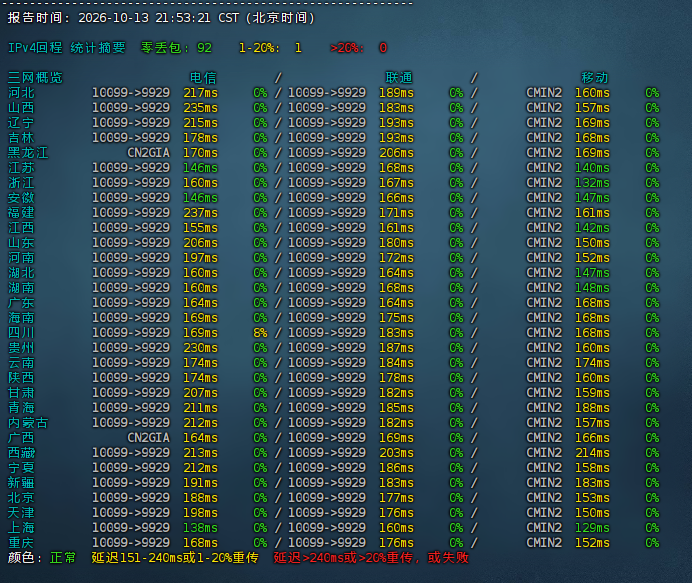Screen dimensions: 692x583
Task: Click the 217ms telecom latency for 河北
Action: (200, 93)
